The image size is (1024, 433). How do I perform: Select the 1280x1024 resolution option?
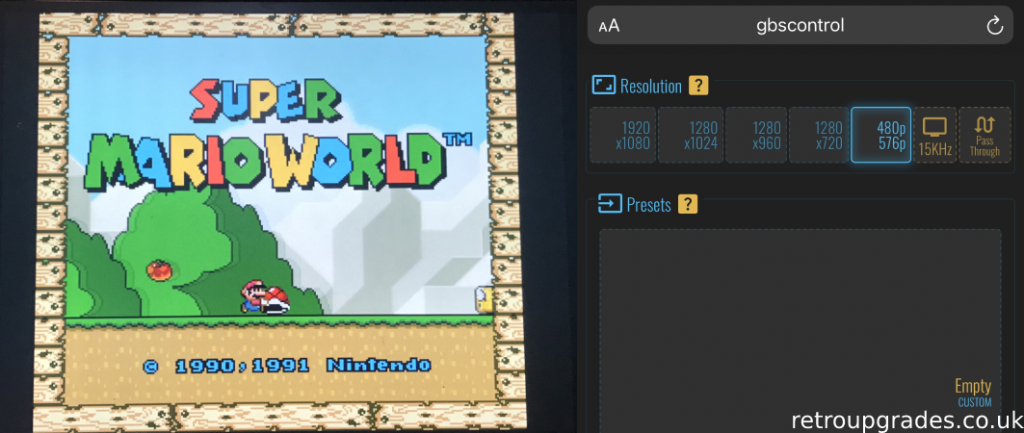pos(691,135)
